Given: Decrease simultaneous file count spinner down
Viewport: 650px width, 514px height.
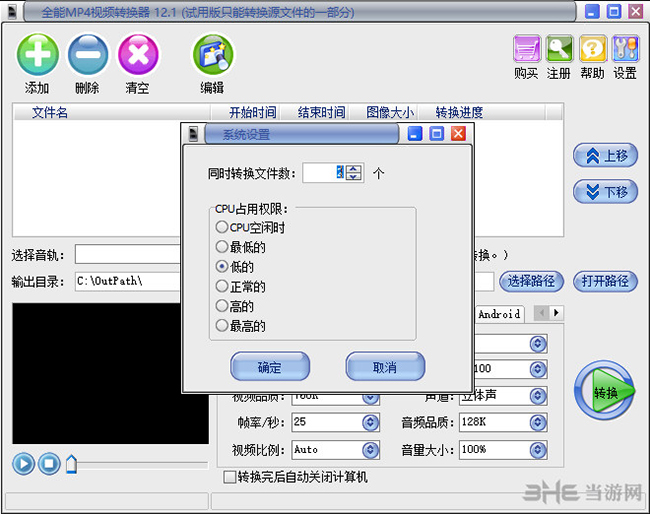Looking at the screenshot, I should 354,177.
